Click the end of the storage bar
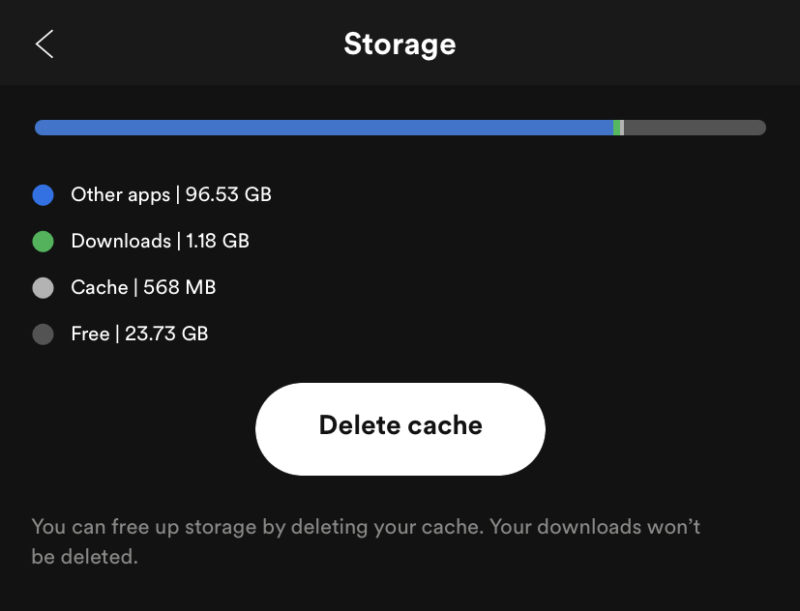Image resolution: width=800 pixels, height=611 pixels. (x=760, y=127)
